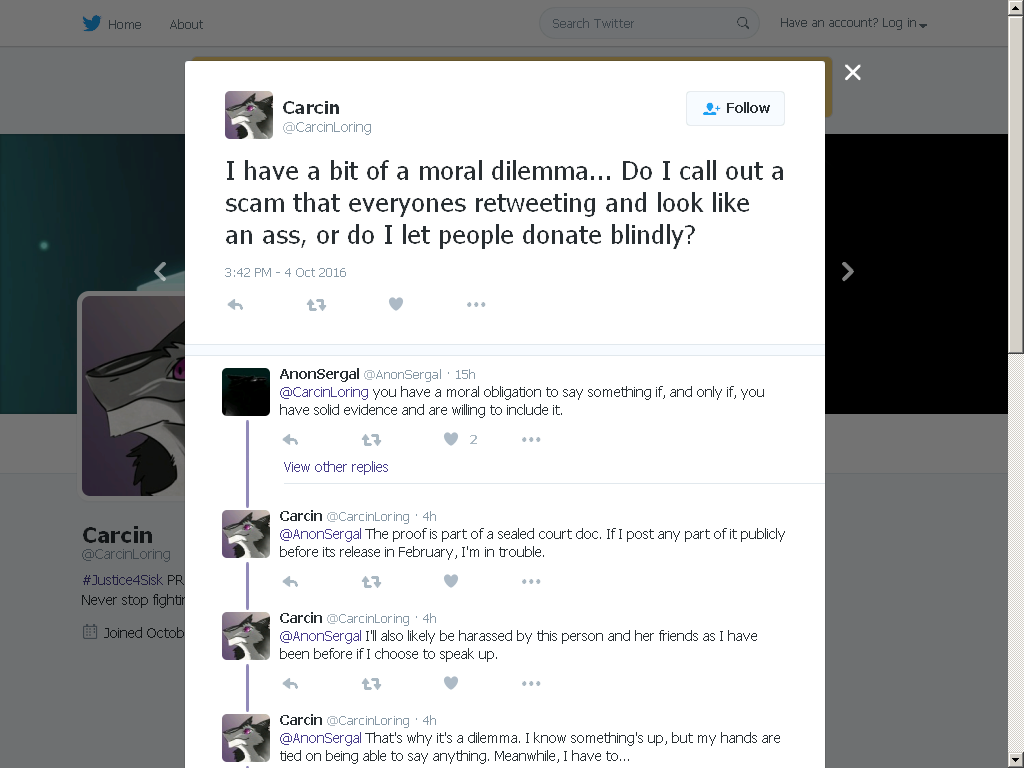Click the page vertical scrollbar thumb

[x=1016, y=183]
